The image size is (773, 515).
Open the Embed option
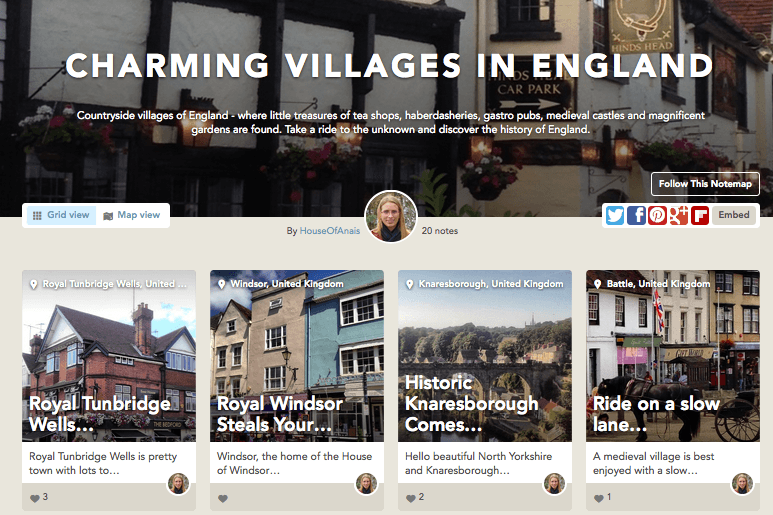734,215
